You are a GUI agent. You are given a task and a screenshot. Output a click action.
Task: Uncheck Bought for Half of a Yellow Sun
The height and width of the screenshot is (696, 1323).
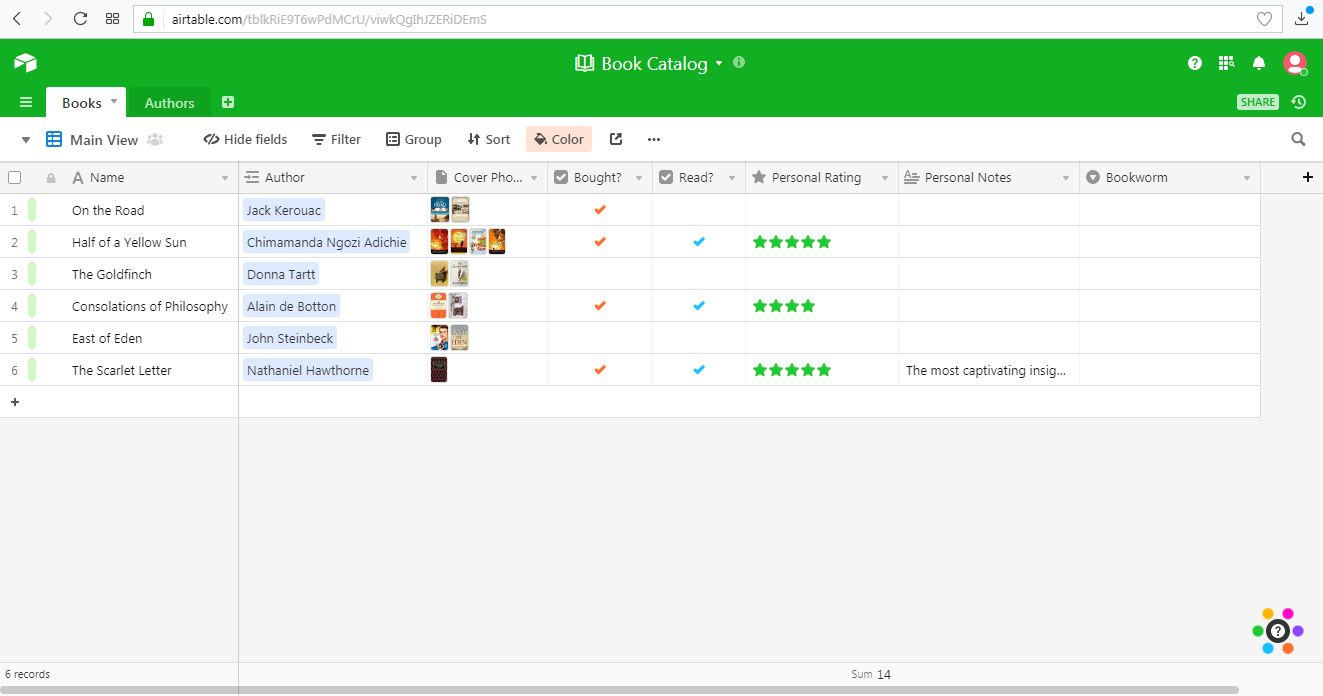point(600,242)
